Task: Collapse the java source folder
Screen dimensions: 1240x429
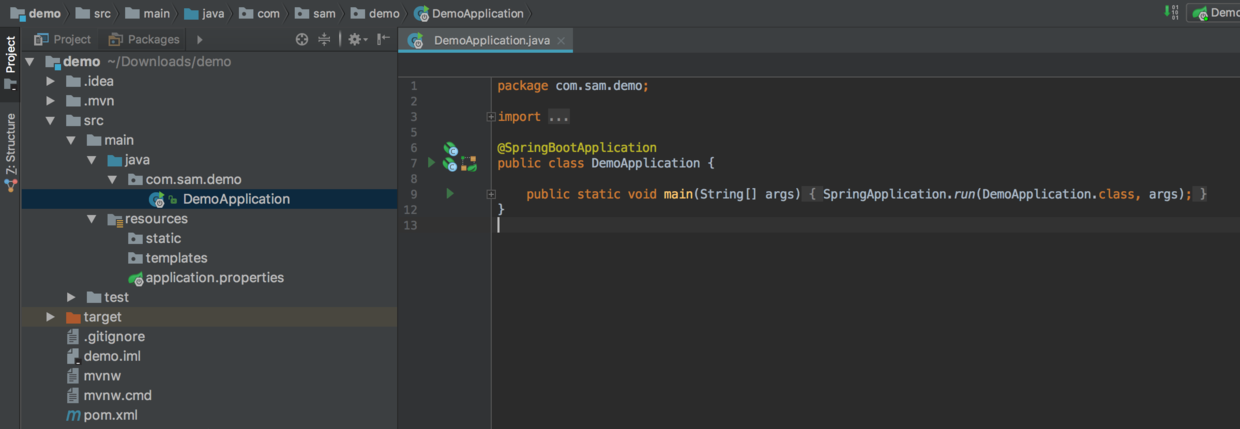Action: (x=91, y=160)
